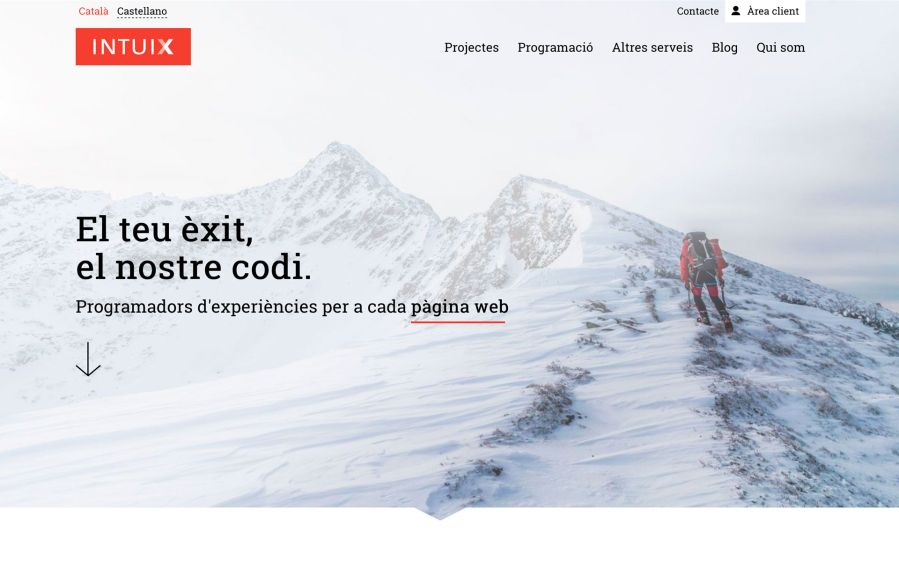Switch language to Català
Image resolution: width=899 pixels, height=576 pixels.
(93, 11)
